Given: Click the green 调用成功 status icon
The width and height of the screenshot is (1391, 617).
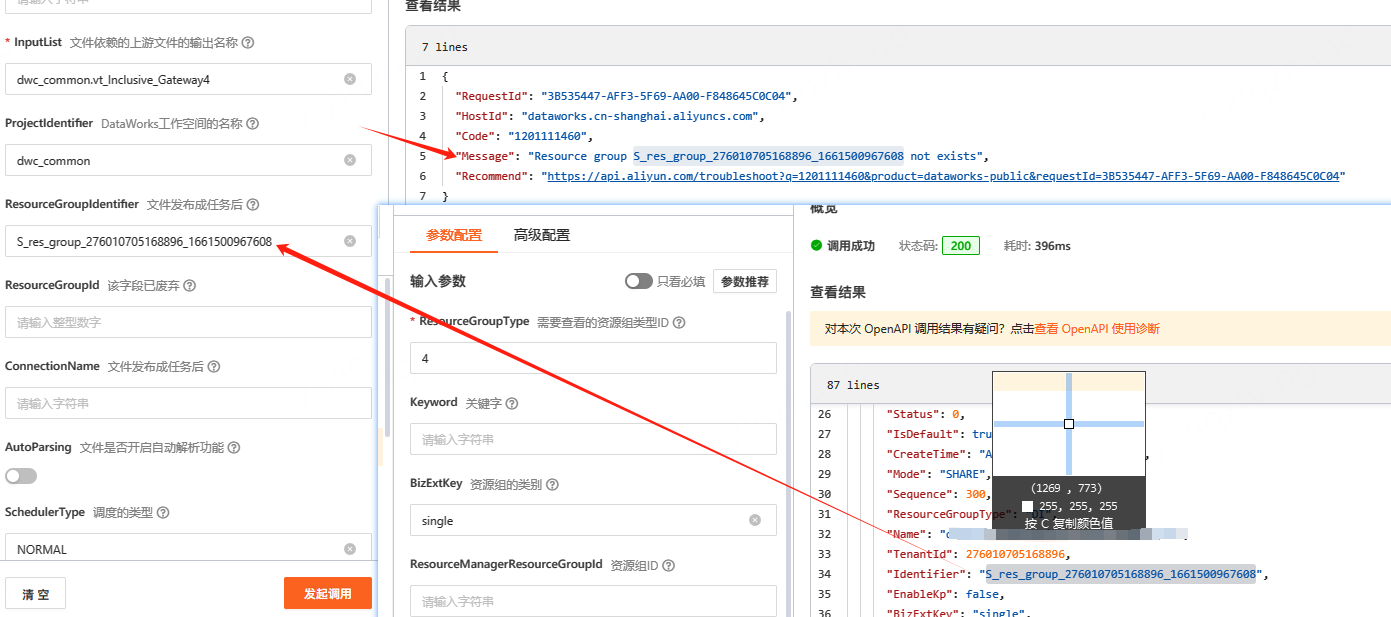Looking at the screenshot, I should [x=817, y=245].
